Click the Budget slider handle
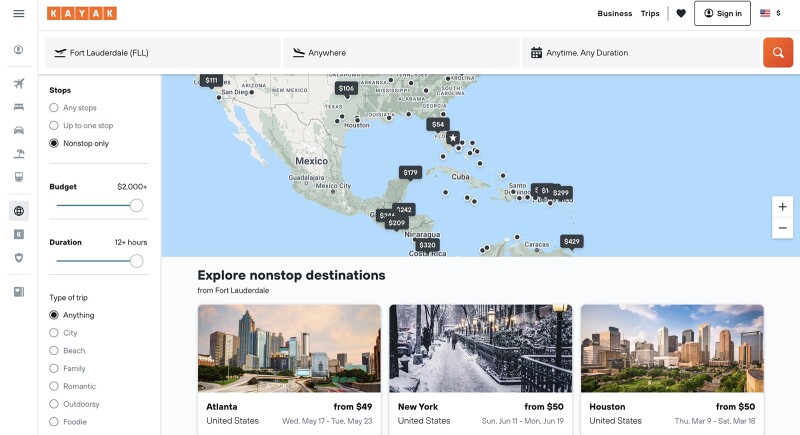This screenshot has width=800, height=435. tap(136, 205)
